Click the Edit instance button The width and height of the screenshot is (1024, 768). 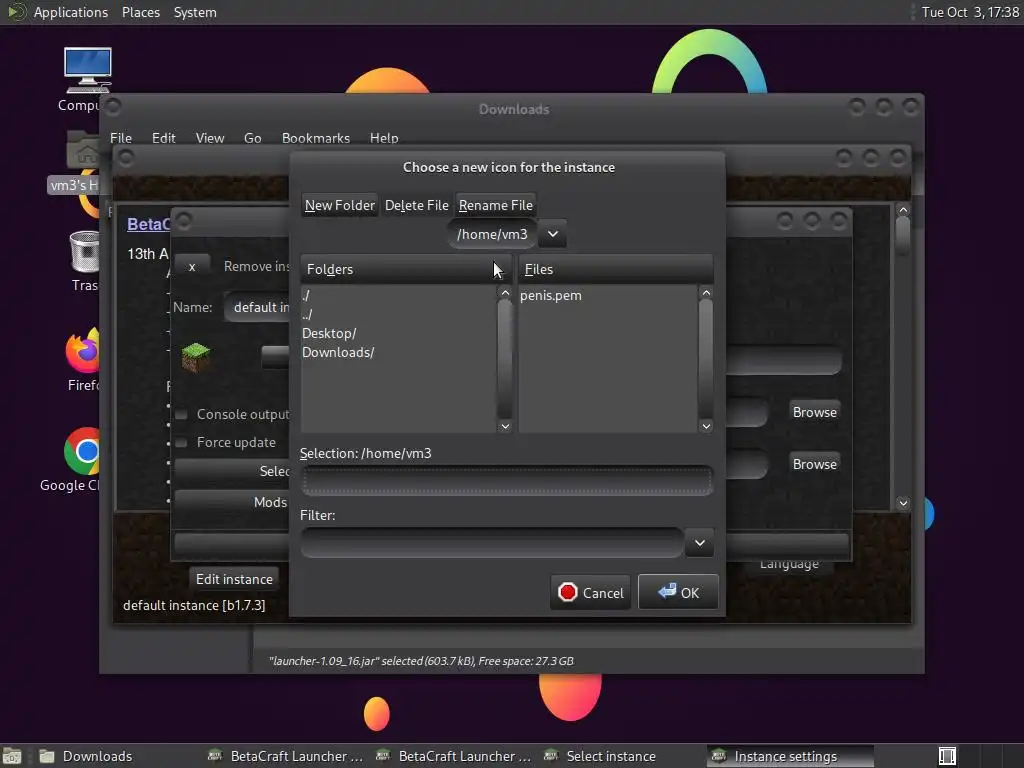coord(234,579)
